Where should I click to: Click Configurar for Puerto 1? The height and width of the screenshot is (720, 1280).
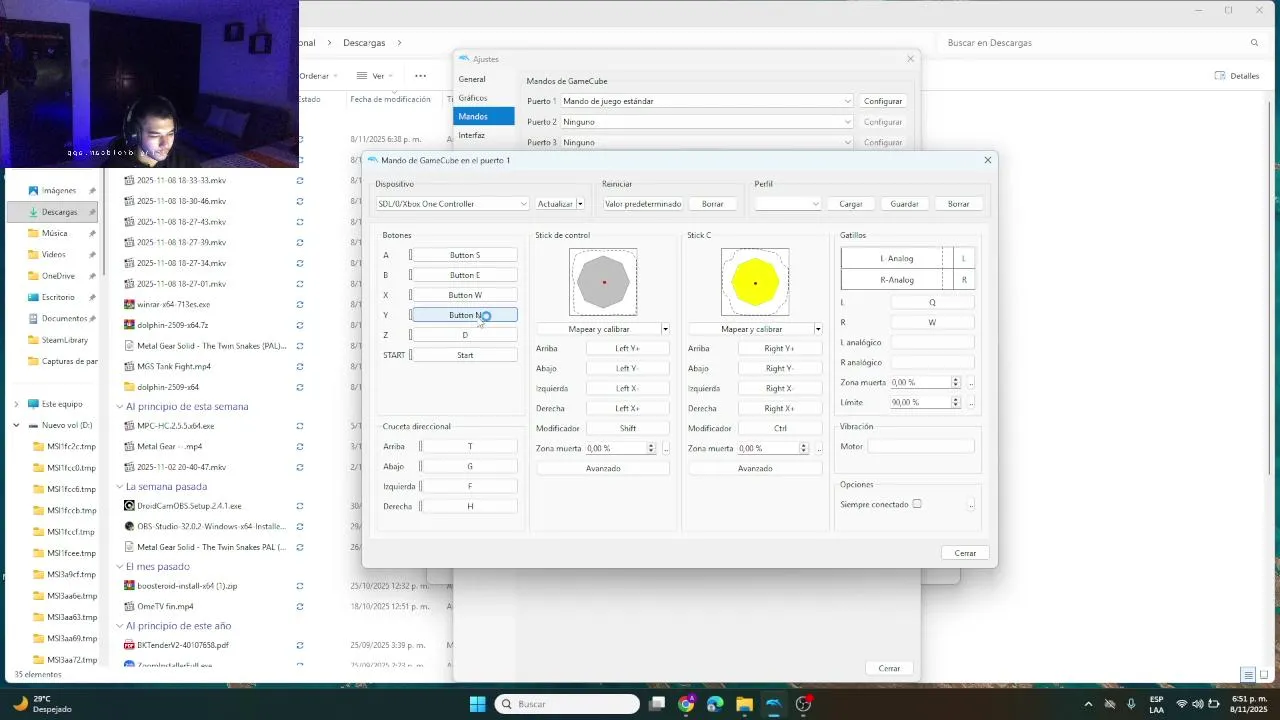[883, 101]
